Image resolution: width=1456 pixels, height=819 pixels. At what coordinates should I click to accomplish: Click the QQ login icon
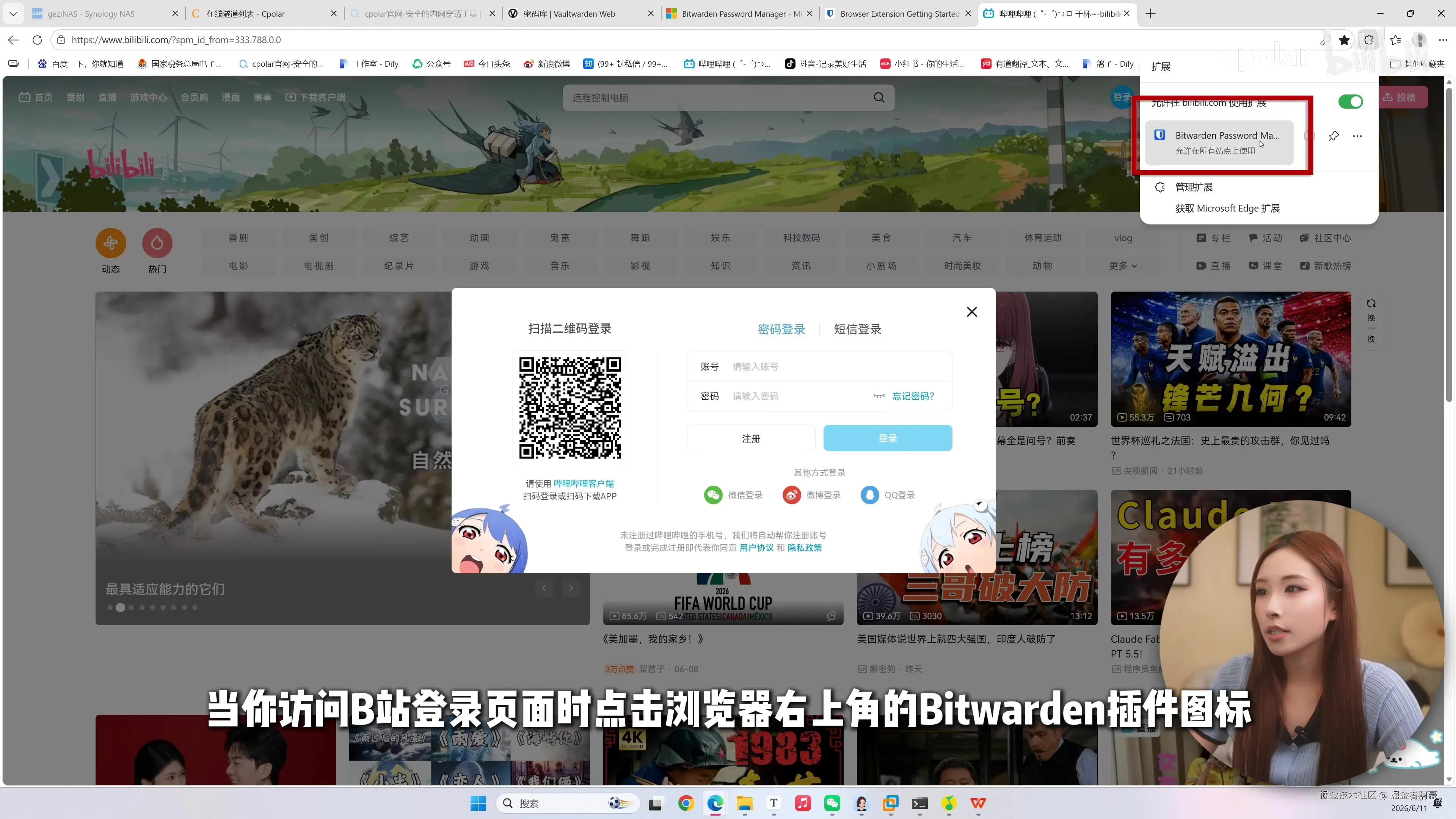(869, 495)
